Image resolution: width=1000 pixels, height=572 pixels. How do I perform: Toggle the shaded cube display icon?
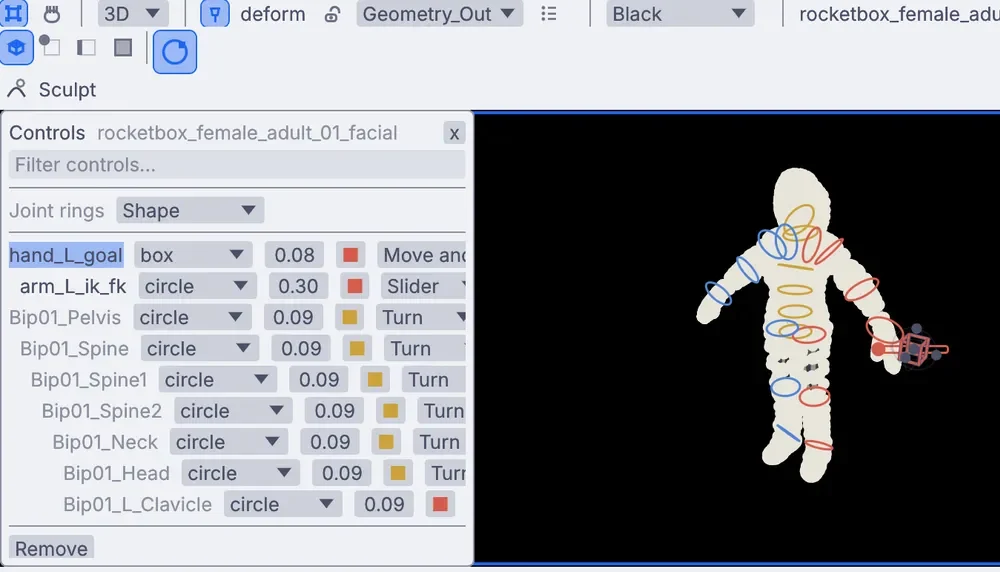click(x=16, y=48)
